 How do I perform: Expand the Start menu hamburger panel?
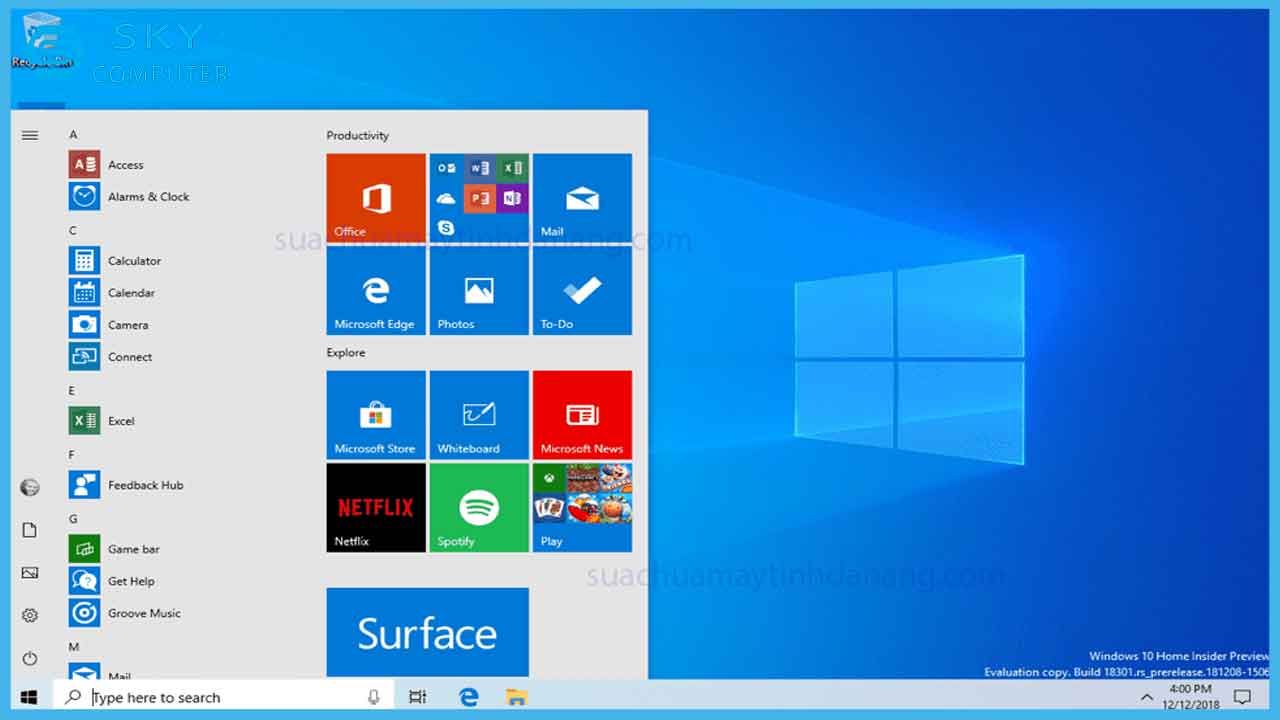[x=29, y=135]
